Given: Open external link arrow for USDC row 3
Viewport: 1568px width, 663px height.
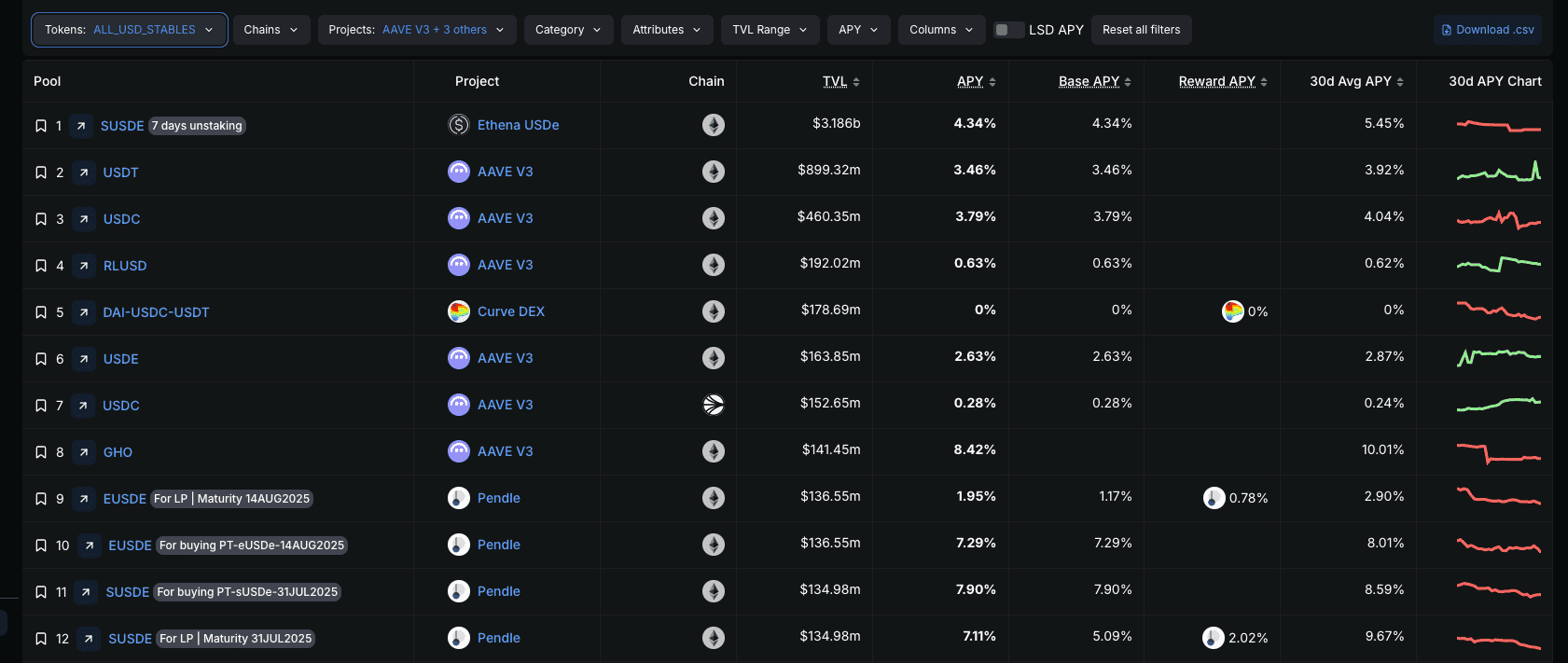Looking at the screenshot, I should click(84, 219).
